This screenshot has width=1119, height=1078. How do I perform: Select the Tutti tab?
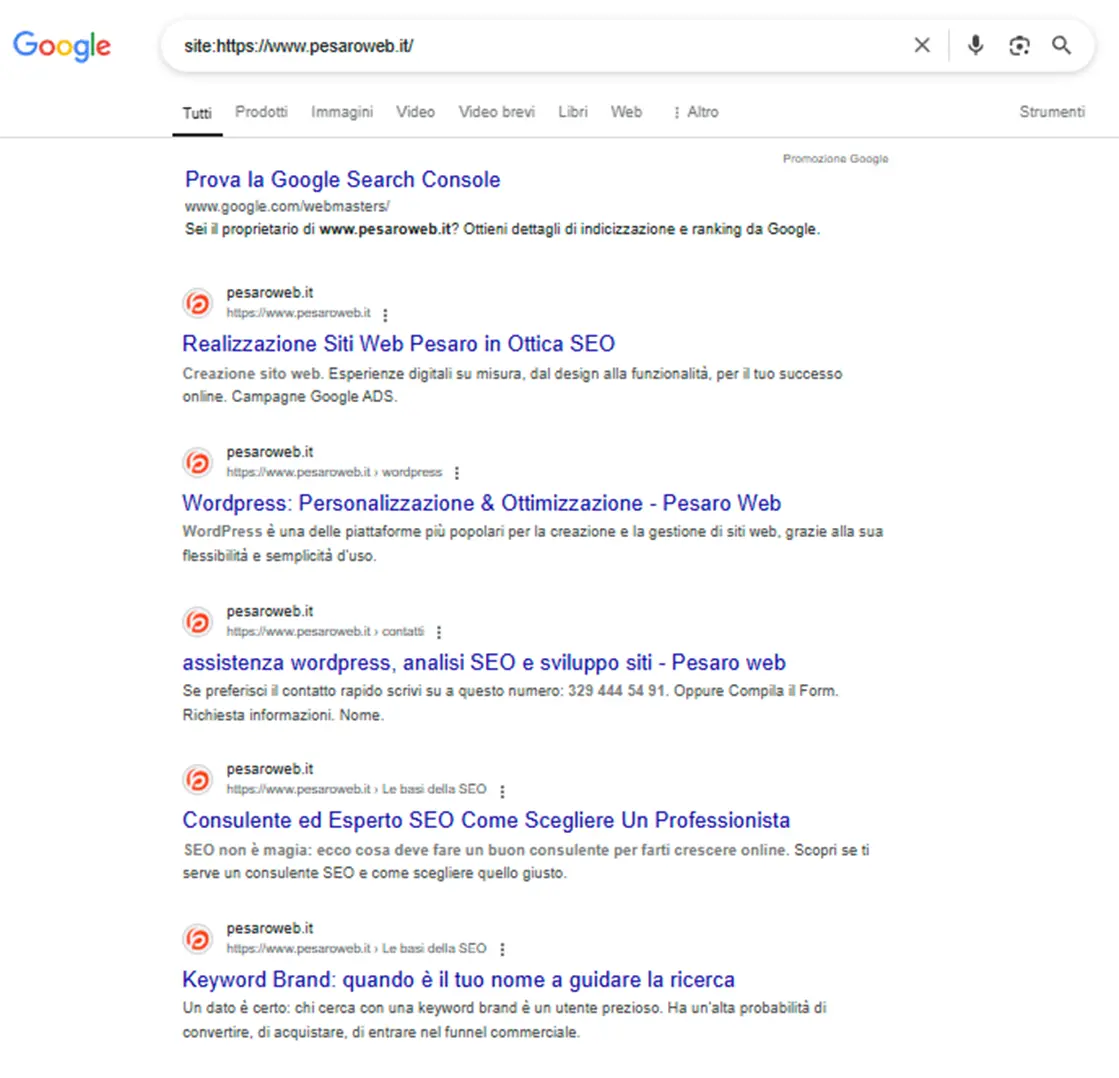[197, 113]
